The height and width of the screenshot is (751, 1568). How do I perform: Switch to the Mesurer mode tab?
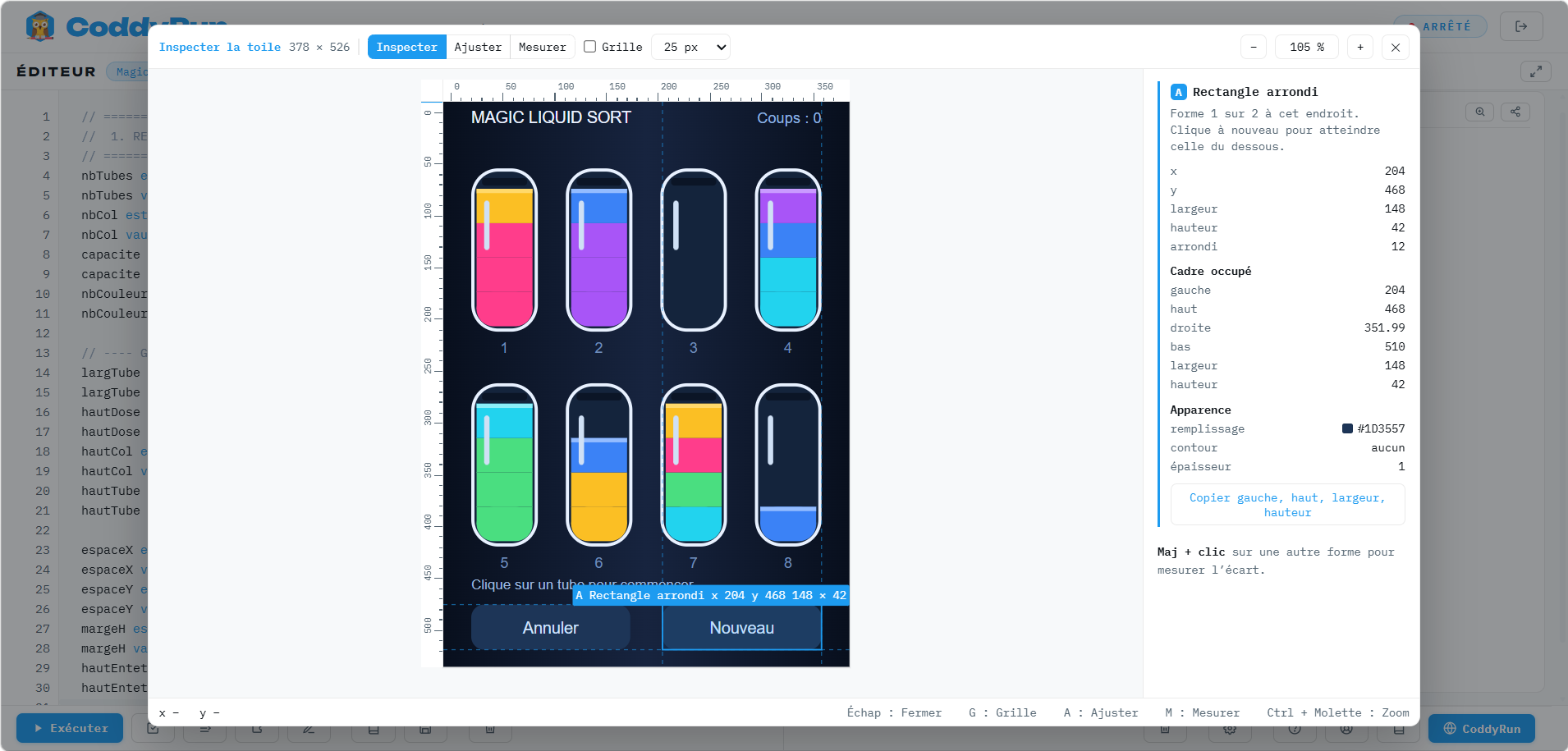click(542, 47)
